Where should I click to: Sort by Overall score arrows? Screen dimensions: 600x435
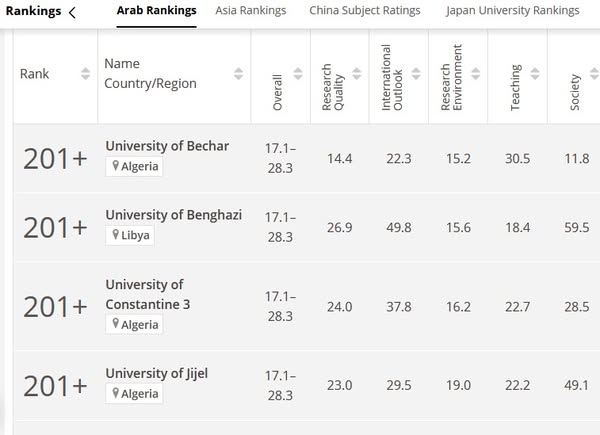click(298, 73)
